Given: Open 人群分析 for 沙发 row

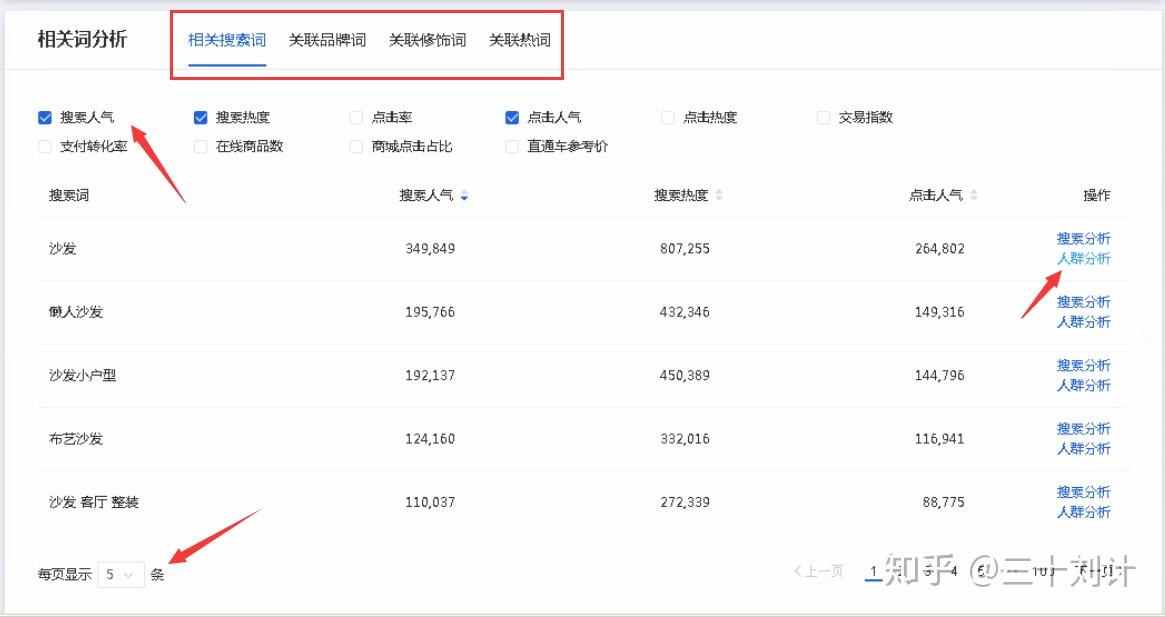Looking at the screenshot, I should (1083, 259).
